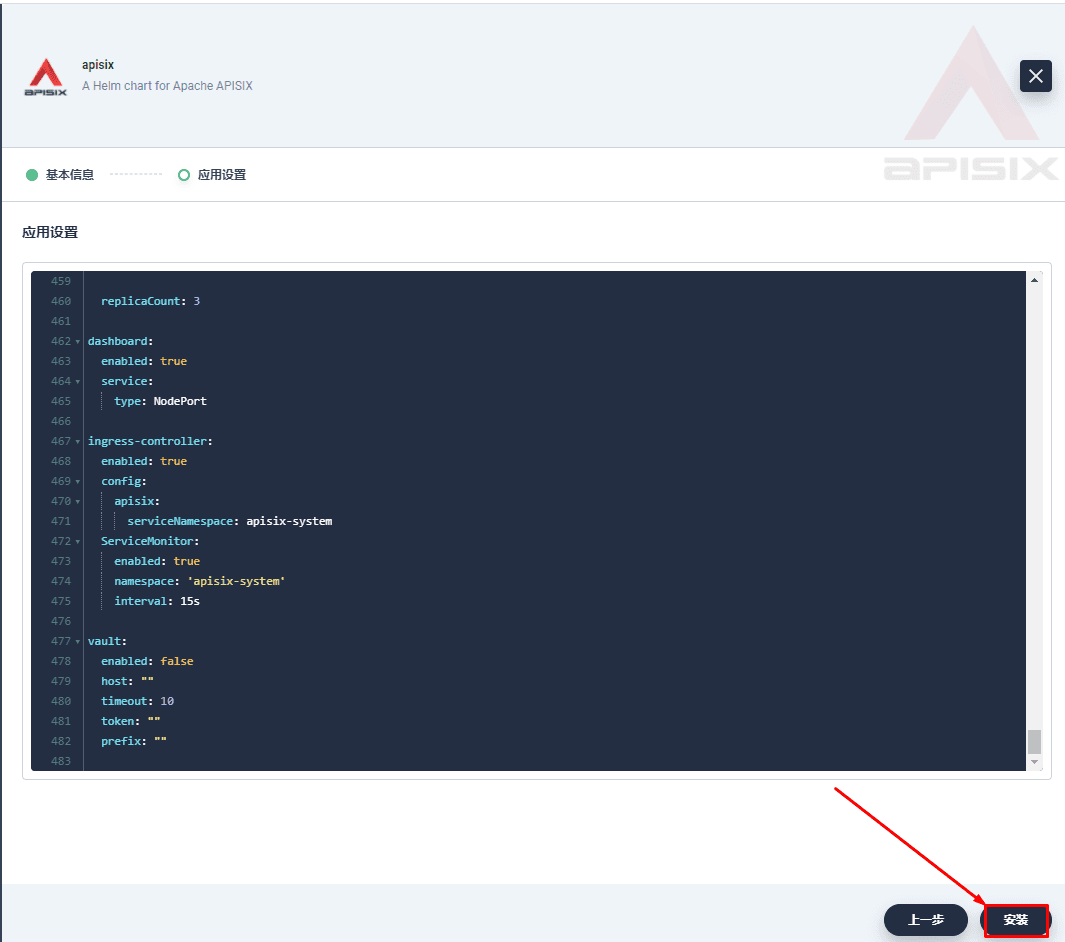Click the editor scrollbar thumb
Image resolution: width=1065 pixels, height=942 pixels.
point(1034,742)
